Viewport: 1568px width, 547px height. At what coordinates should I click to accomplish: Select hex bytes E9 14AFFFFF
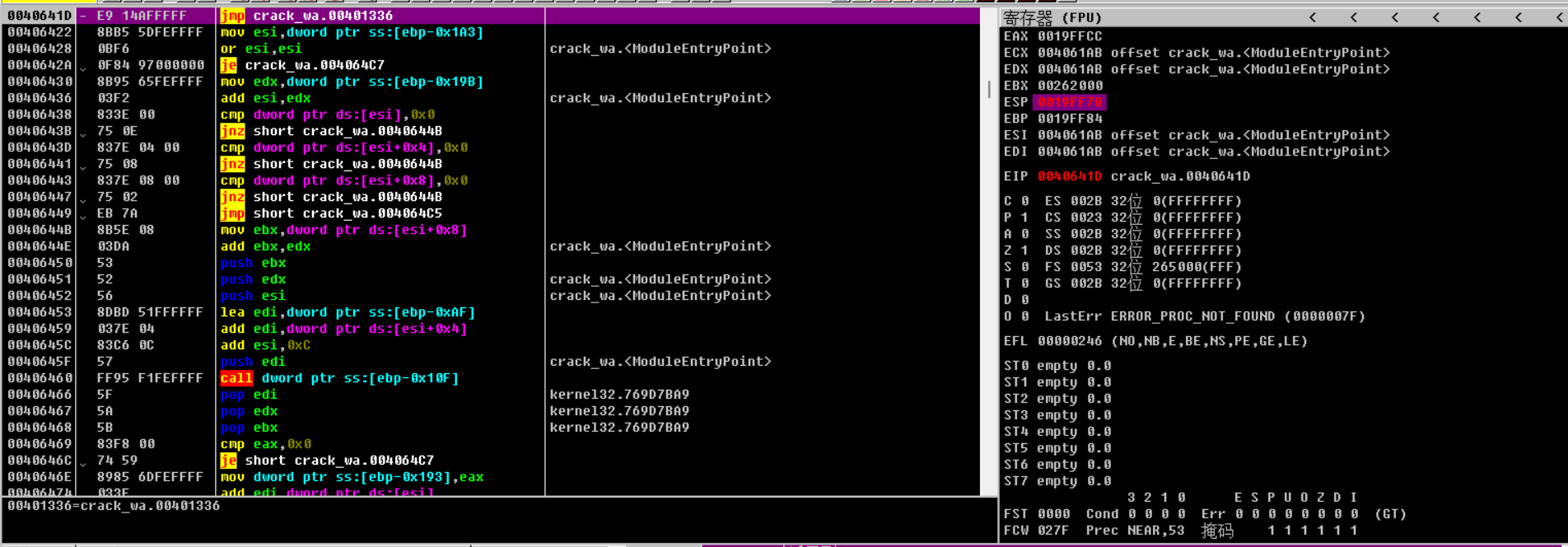click(142, 16)
